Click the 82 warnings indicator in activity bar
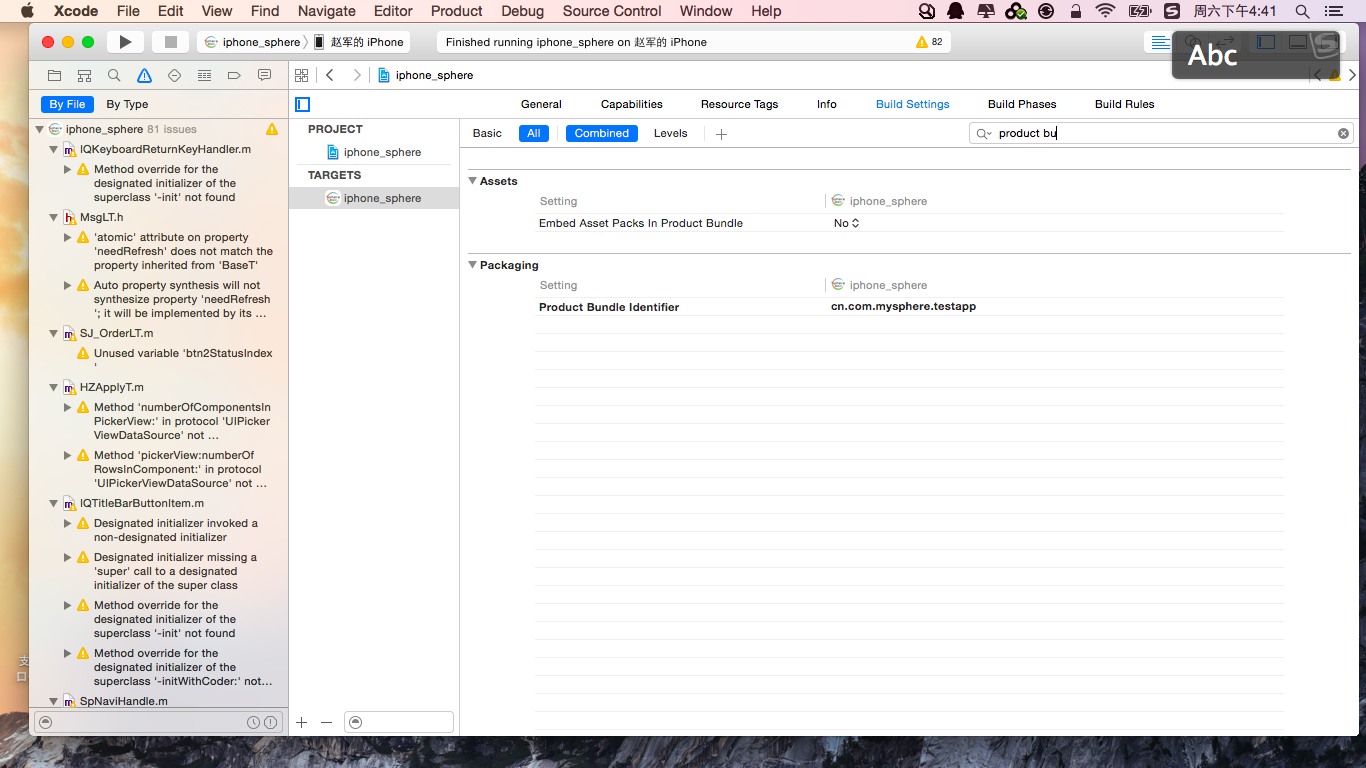Image resolution: width=1366 pixels, height=768 pixels. click(x=929, y=42)
